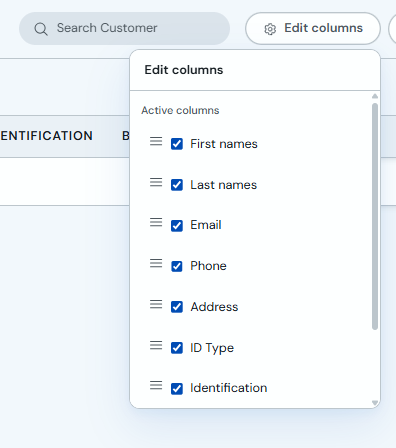
Task: Disable the Email column checkbox
Action: pyautogui.click(x=177, y=226)
